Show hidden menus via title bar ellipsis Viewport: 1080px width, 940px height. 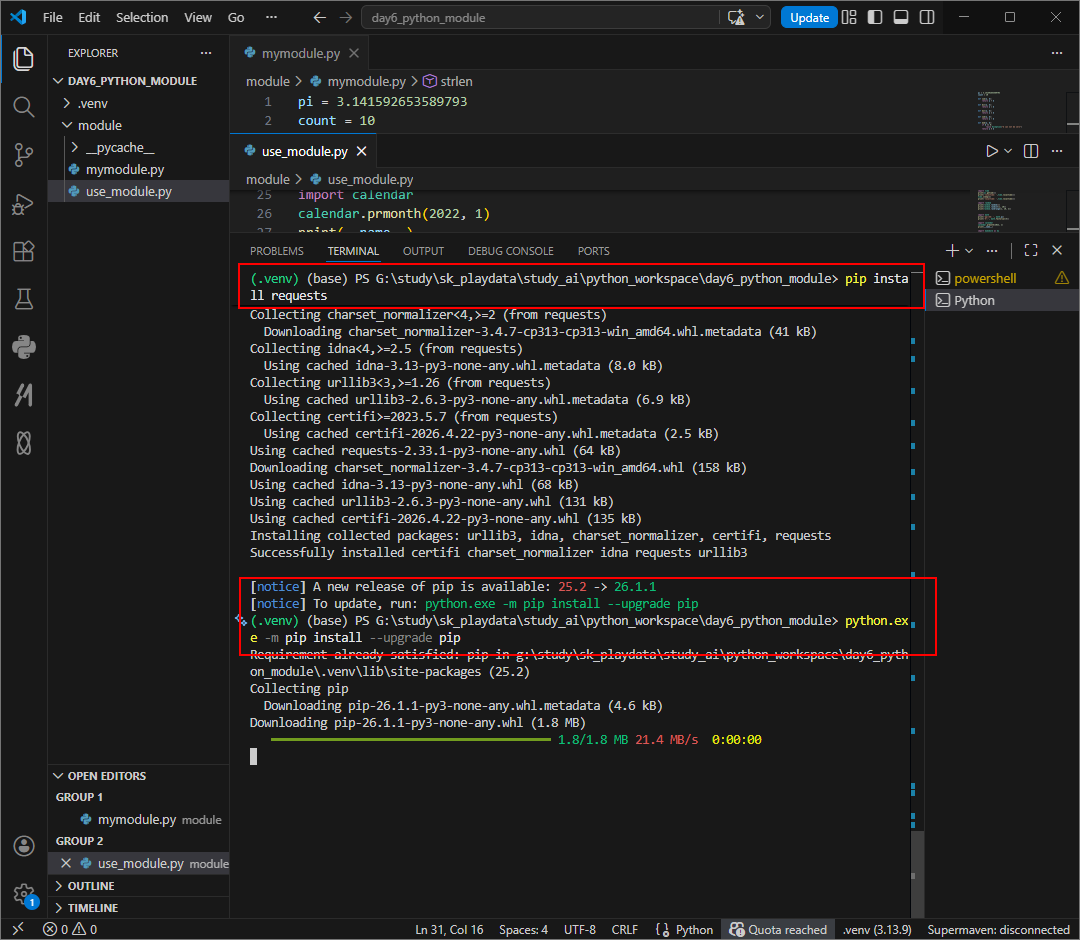point(271,18)
